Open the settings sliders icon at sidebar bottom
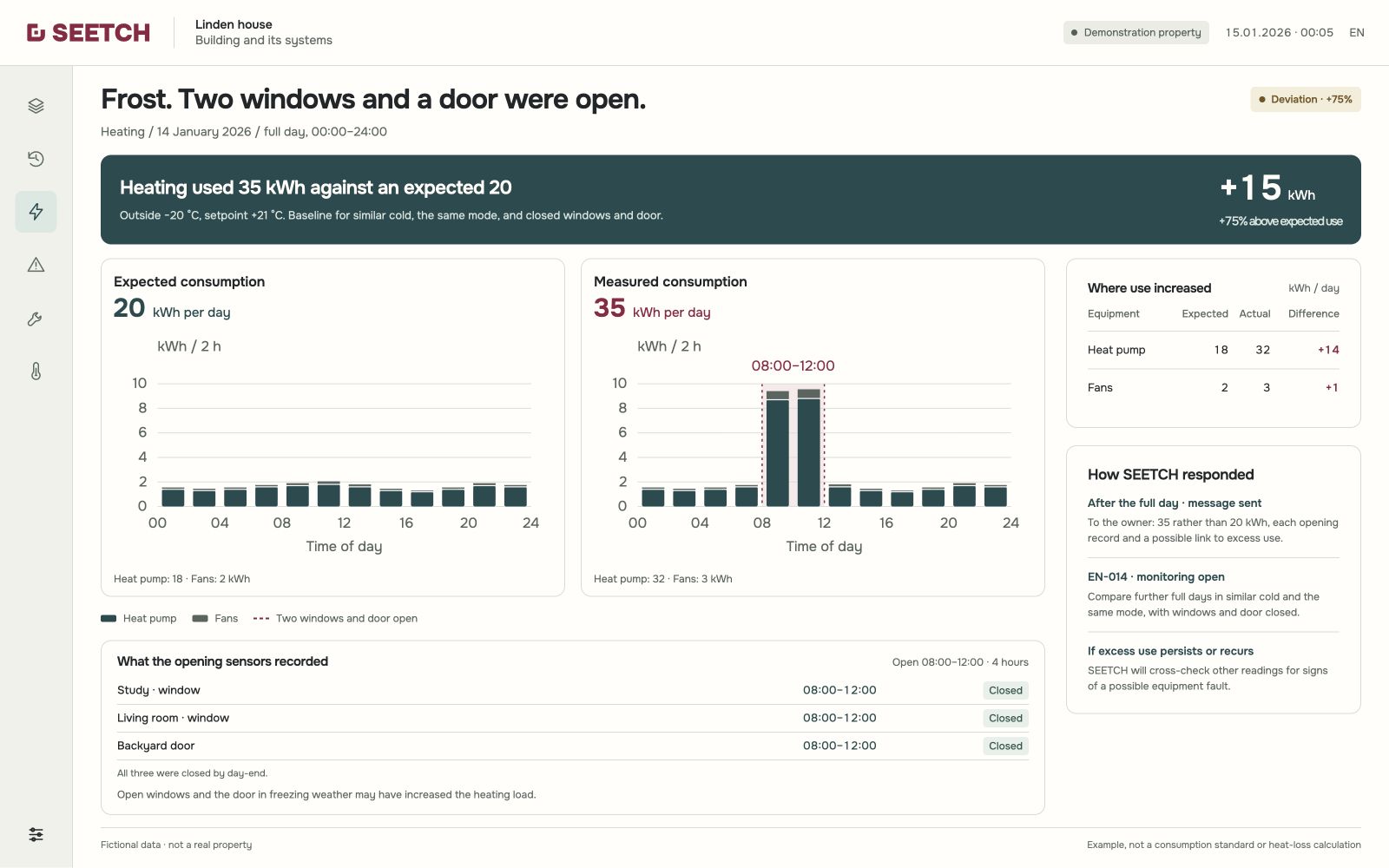The image size is (1389, 868). pos(36,834)
